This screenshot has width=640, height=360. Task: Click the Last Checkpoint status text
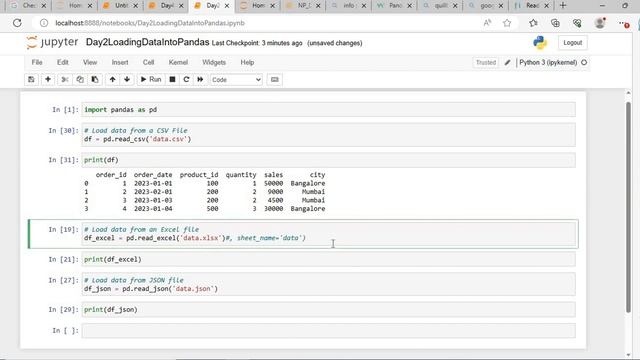pyautogui.click(x=257, y=43)
